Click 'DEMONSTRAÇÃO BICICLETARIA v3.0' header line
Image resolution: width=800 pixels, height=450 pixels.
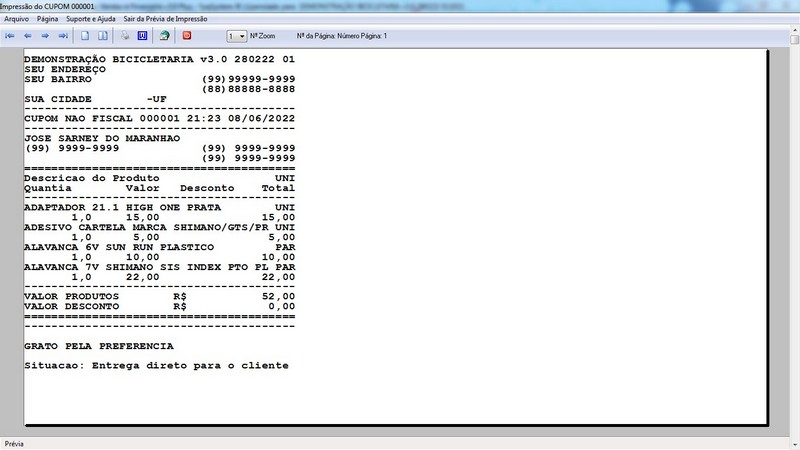point(159,59)
